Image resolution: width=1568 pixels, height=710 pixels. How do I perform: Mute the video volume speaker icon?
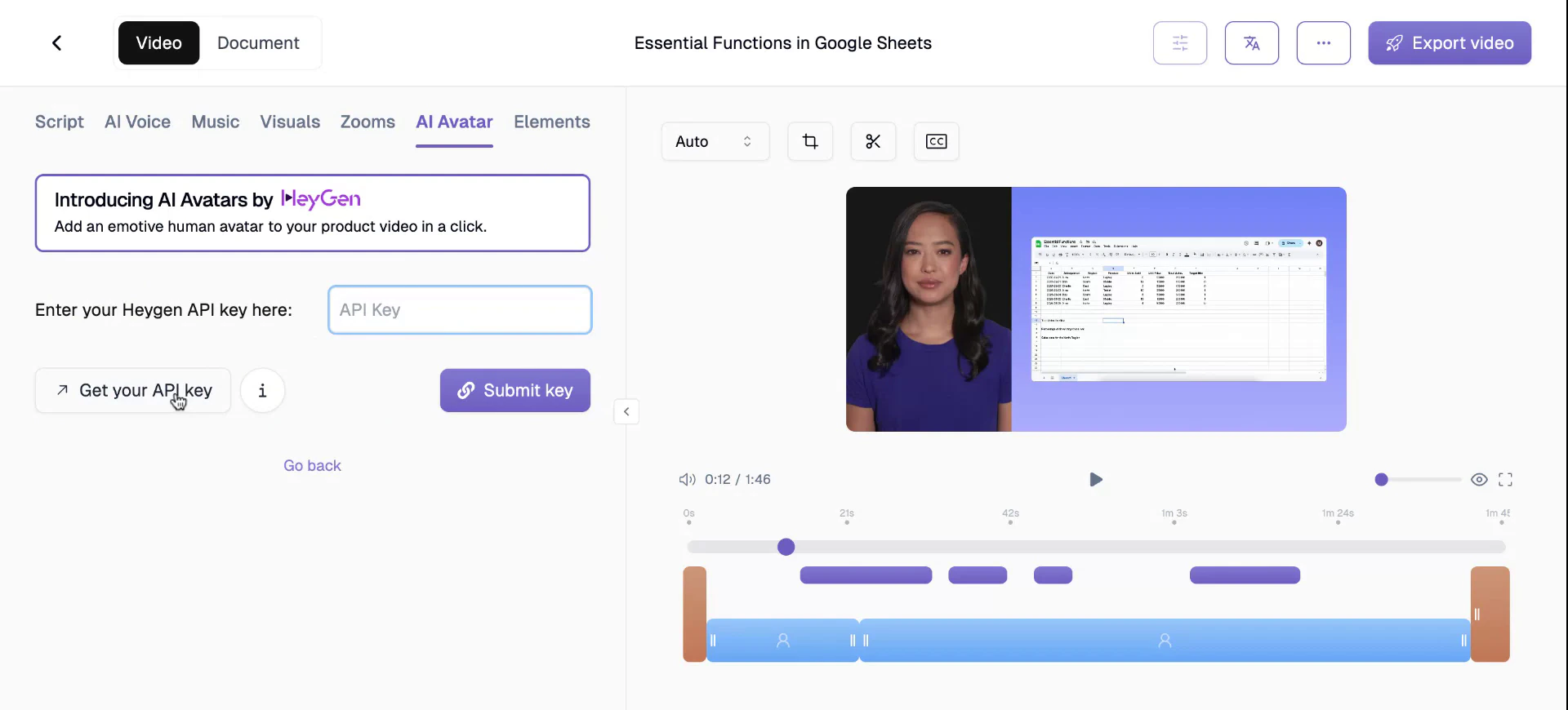687,480
